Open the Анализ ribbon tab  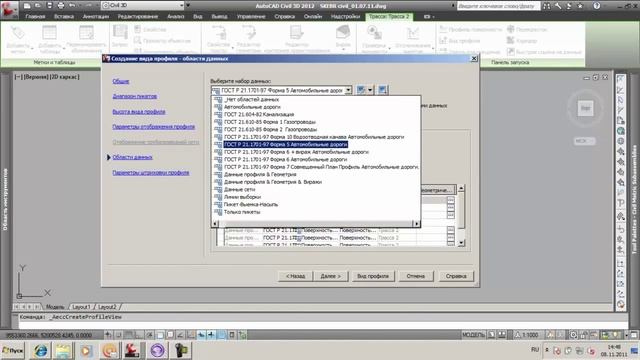(x=176, y=16)
